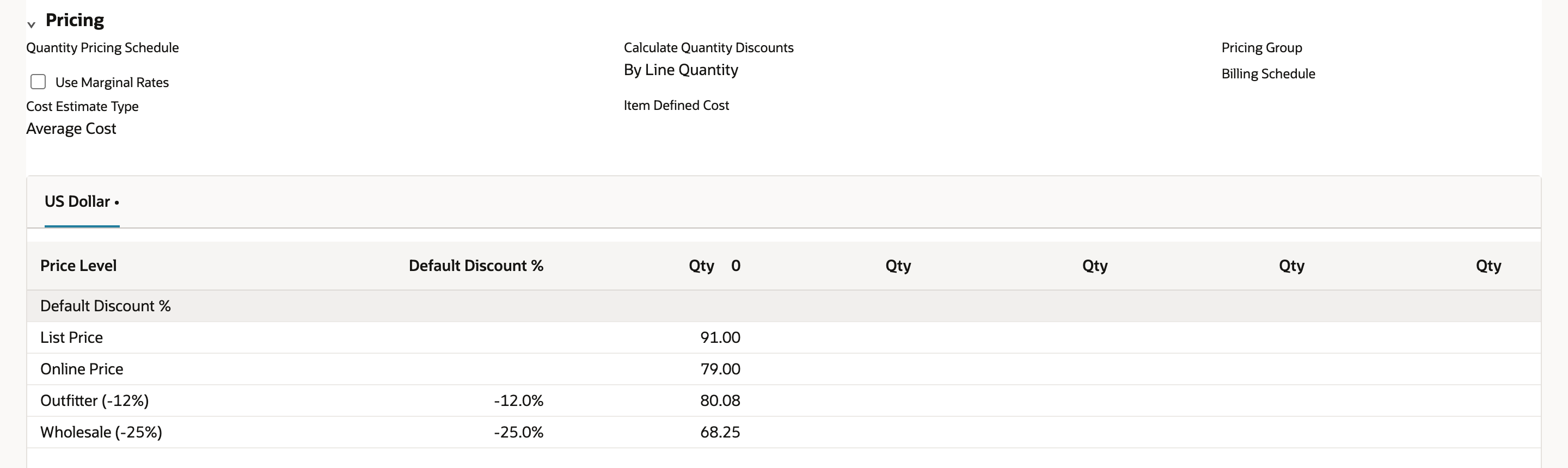This screenshot has width=1568, height=468.
Task: Click the Wholesale price 68.25
Action: tap(720, 433)
